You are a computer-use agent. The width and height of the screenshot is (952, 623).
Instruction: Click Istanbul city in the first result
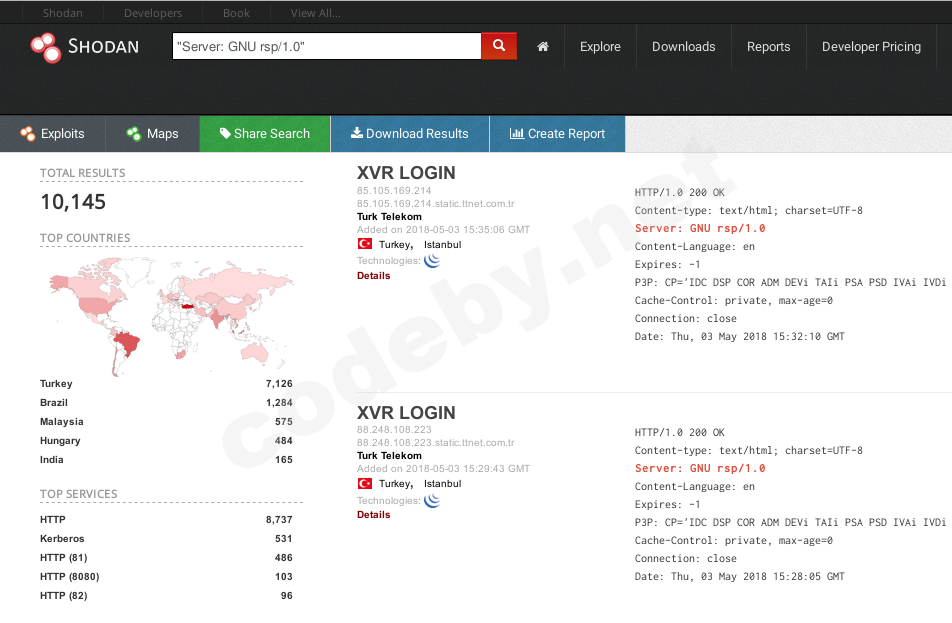tap(443, 245)
